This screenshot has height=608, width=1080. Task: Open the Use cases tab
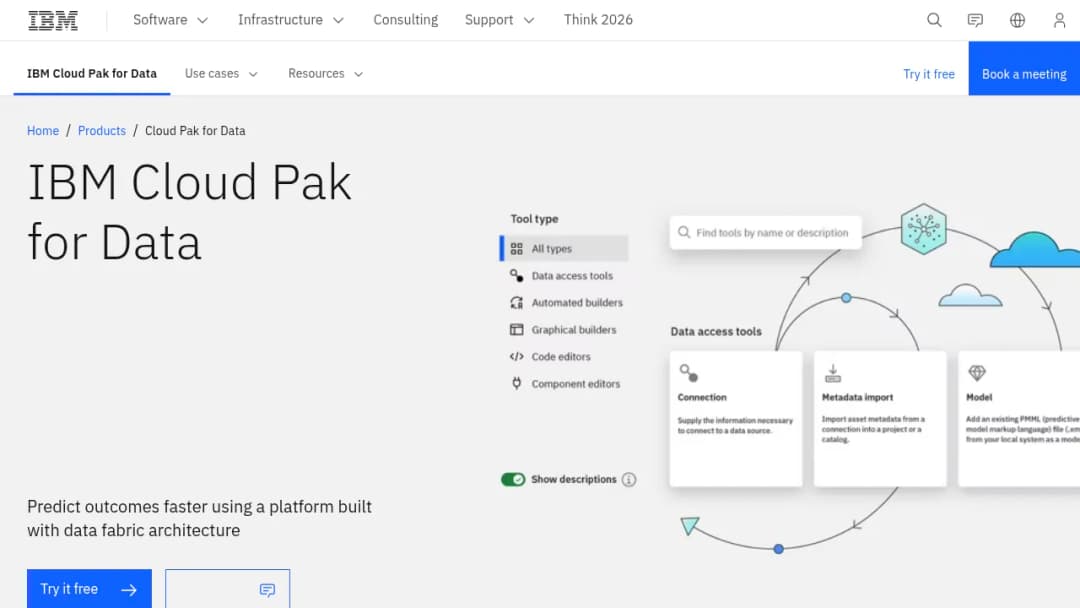pyautogui.click(x=221, y=74)
